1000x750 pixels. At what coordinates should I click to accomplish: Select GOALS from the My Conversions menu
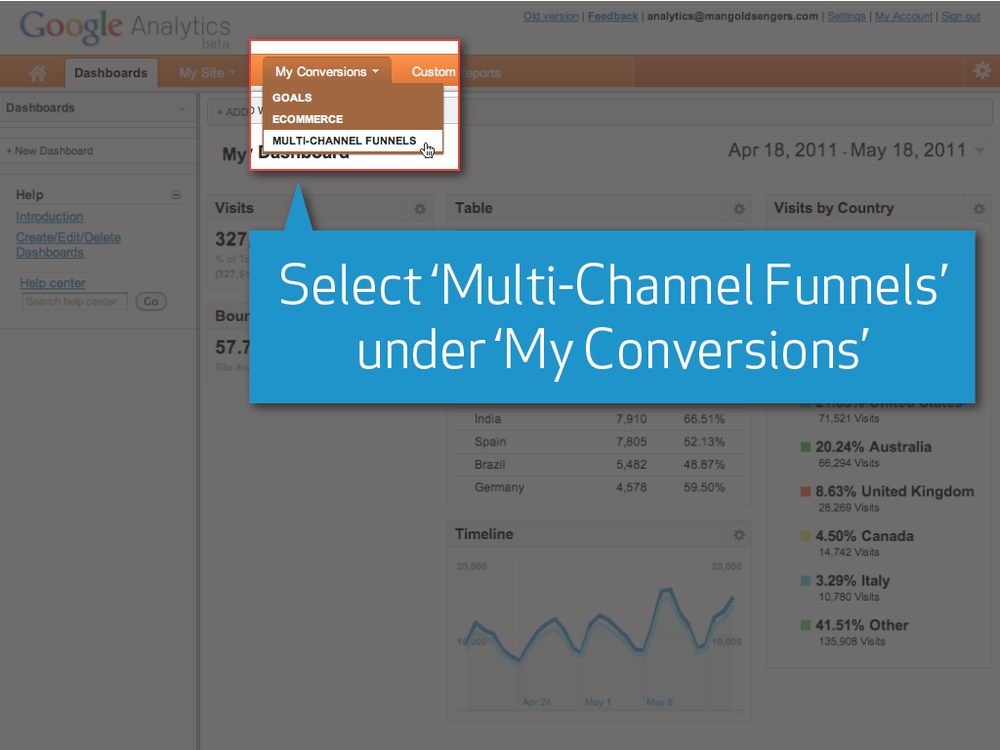click(292, 97)
